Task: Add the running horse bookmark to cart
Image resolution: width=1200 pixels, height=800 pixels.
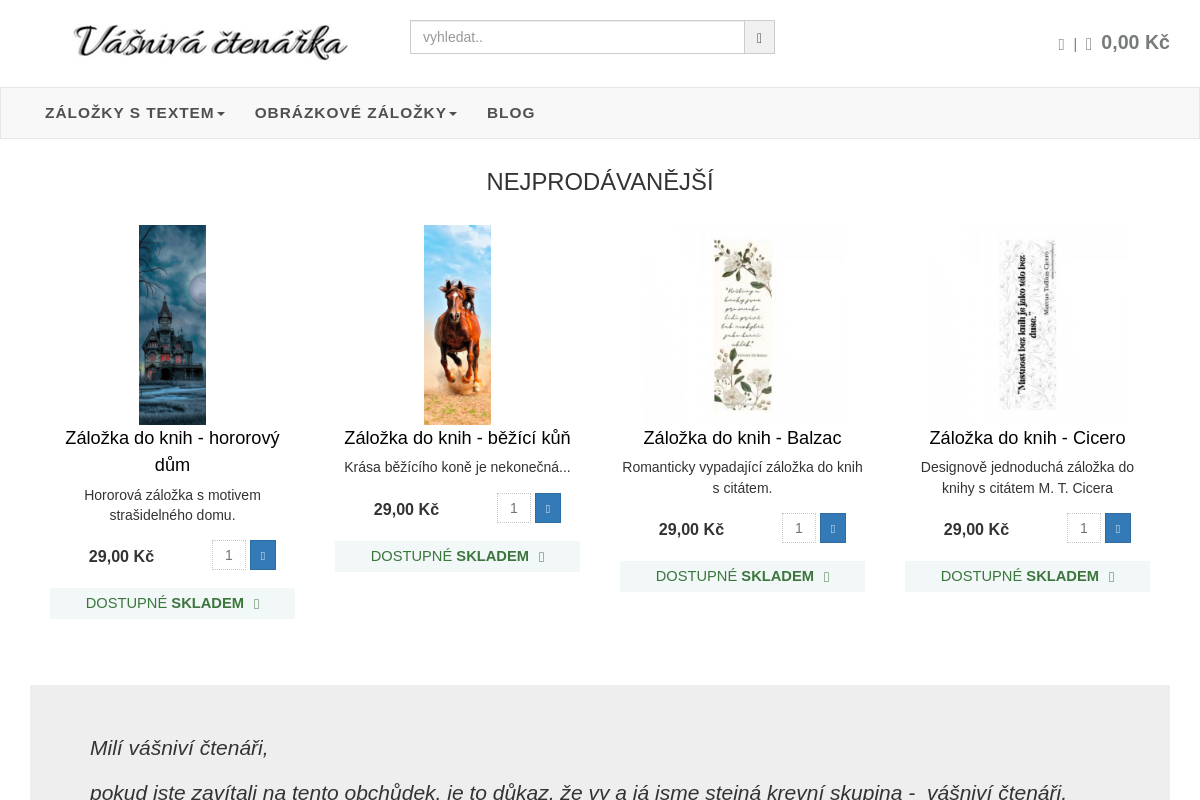Action: tap(548, 508)
